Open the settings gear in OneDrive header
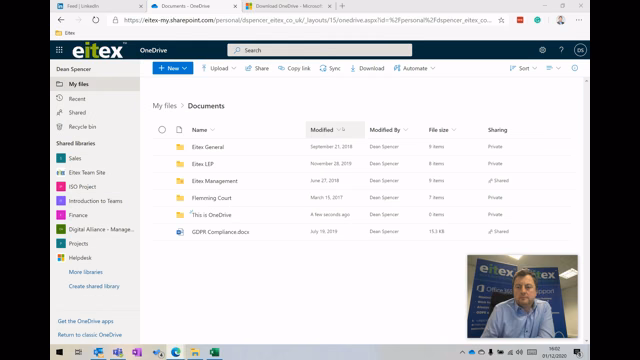The image size is (640, 360). coord(542,50)
